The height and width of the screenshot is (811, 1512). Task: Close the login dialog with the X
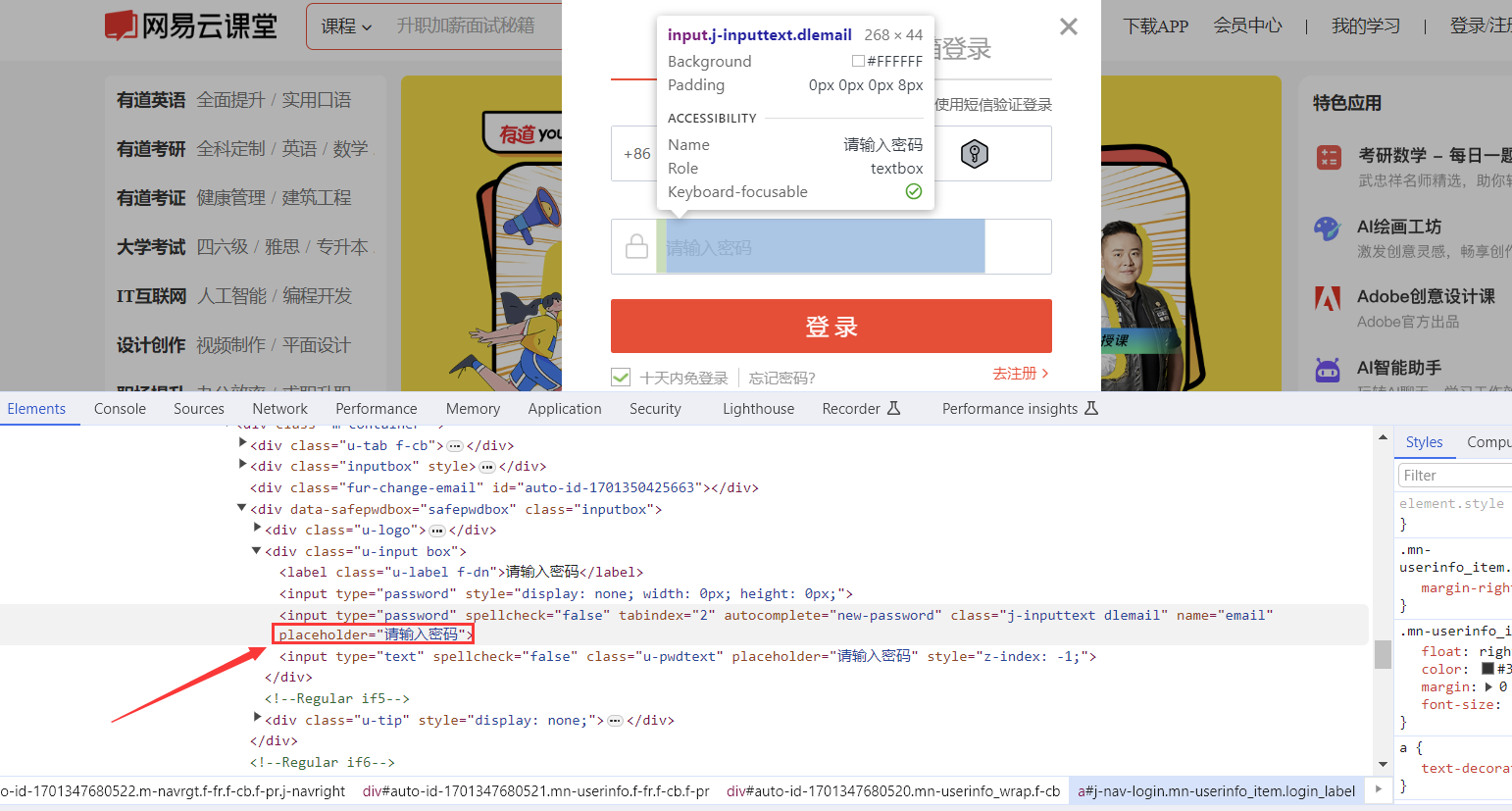pos(1069,26)
